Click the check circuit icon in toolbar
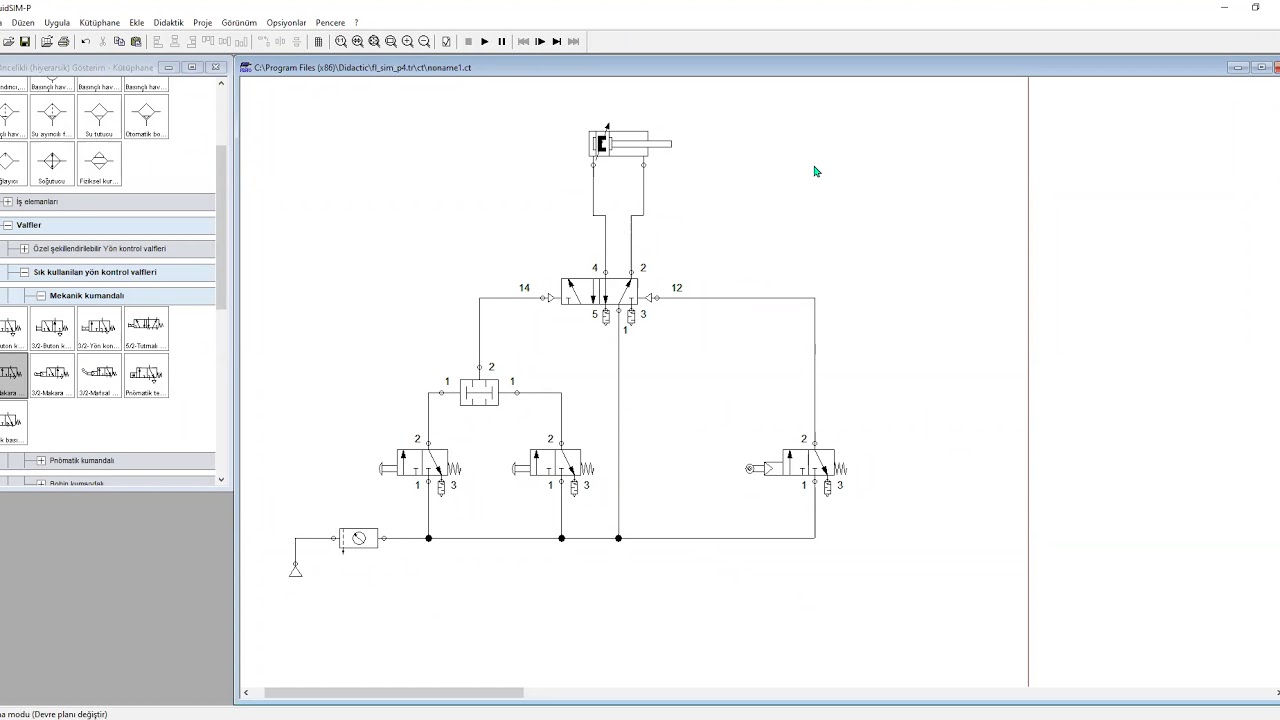 pyautogui.click(x=446, y=42)
